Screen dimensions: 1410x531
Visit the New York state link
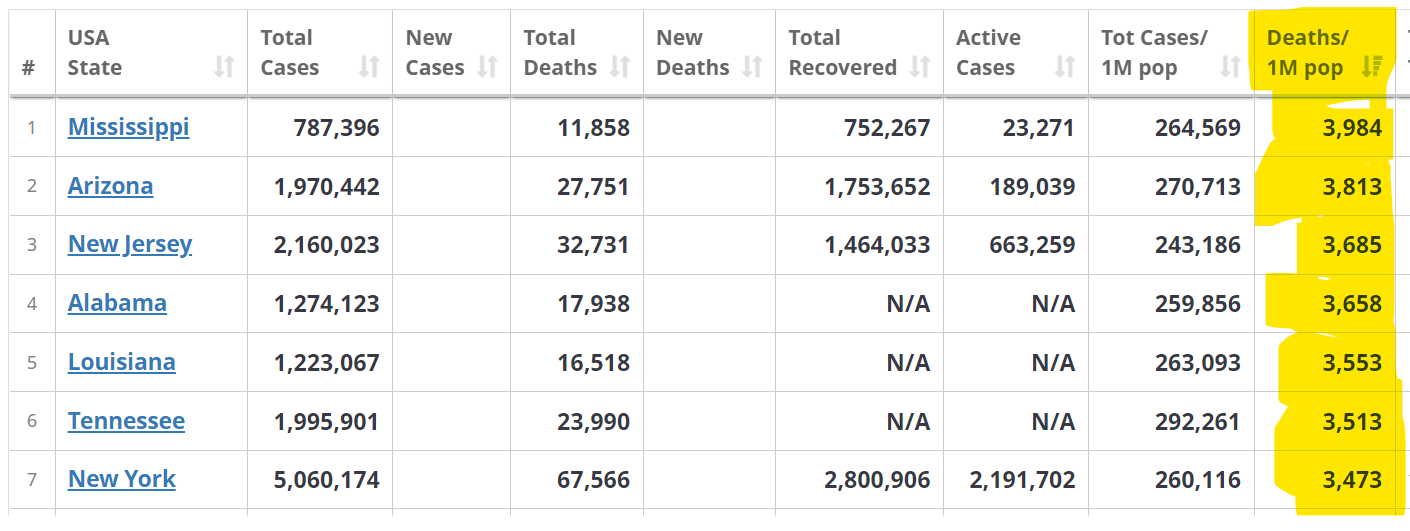point(121,479)
